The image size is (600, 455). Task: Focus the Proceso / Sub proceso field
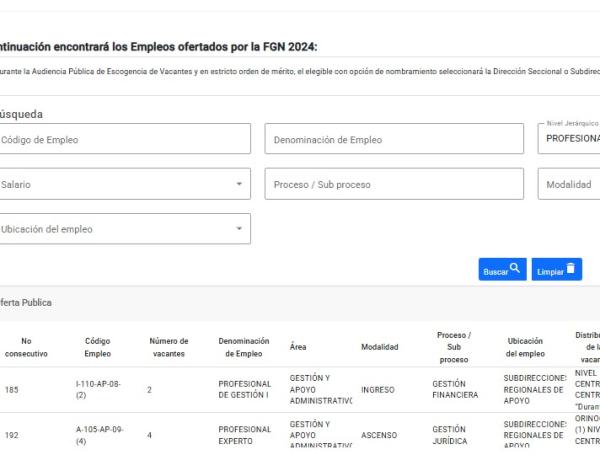tap(394, 184)
